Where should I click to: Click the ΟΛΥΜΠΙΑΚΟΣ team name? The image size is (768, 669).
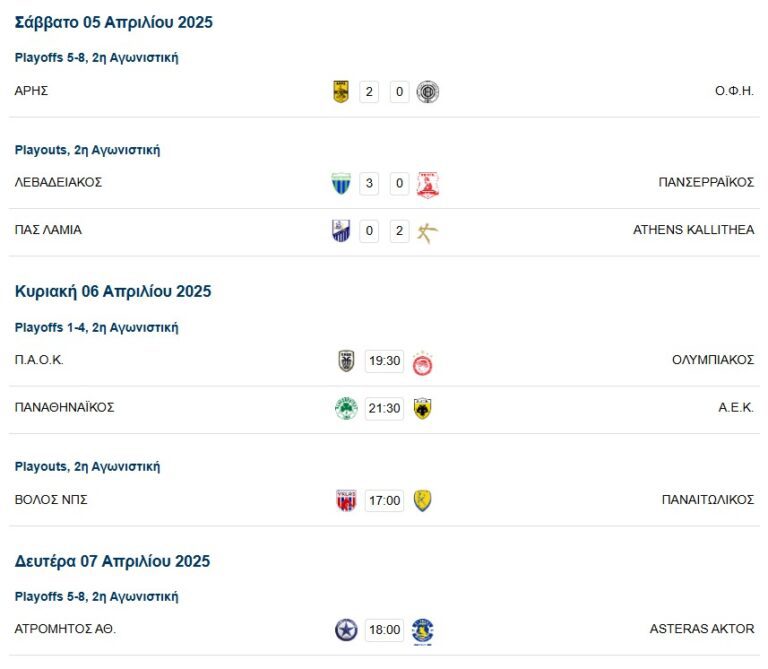712,360
